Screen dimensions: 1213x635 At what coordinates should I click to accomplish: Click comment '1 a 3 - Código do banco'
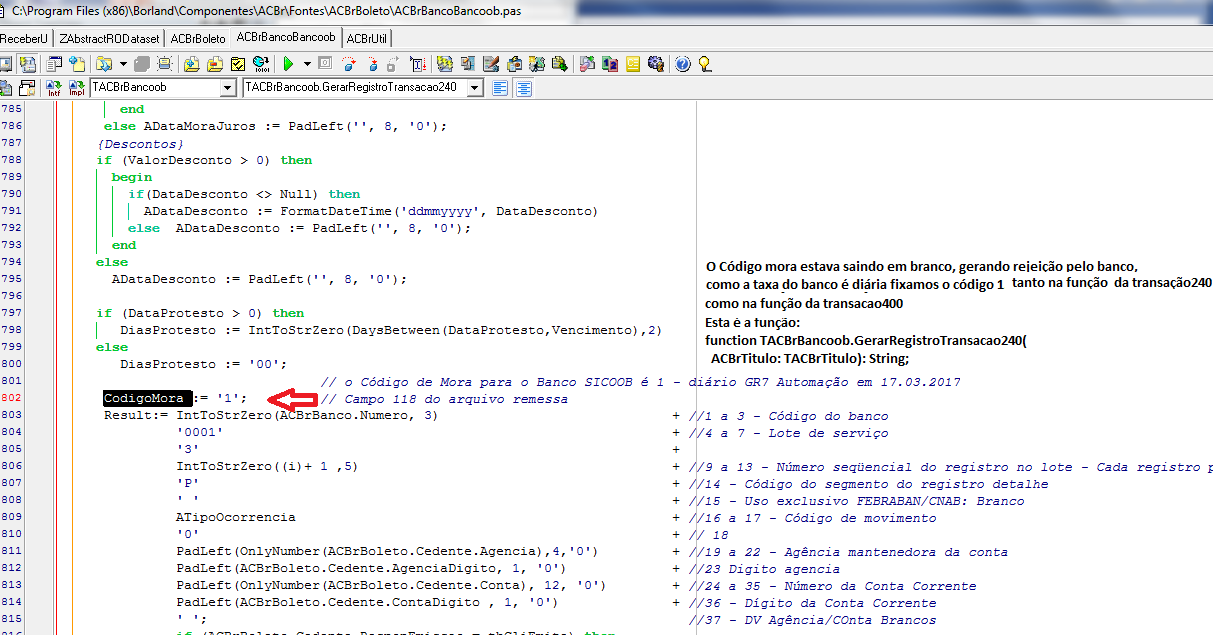tap(788, 416)
